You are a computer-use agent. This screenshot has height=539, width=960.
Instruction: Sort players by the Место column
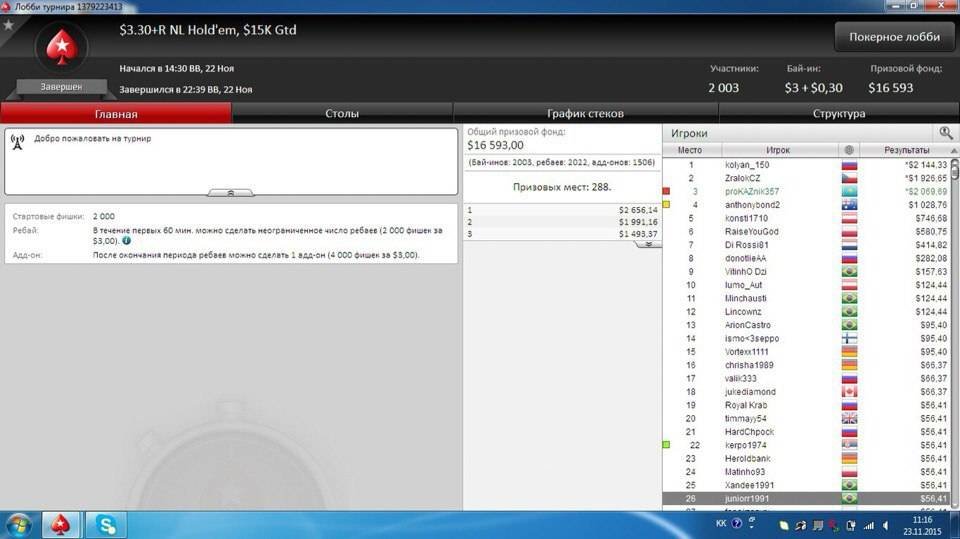(x=690, y=150)
